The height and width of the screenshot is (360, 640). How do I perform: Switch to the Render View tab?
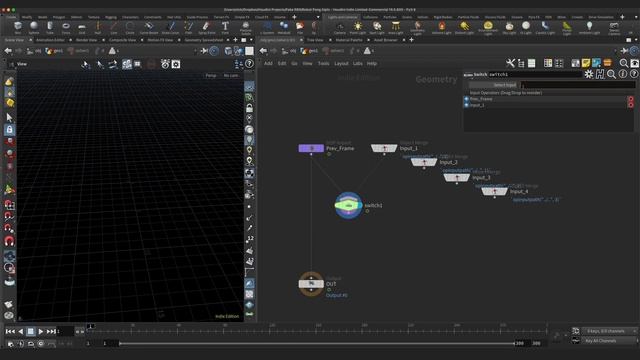pyautogui.click(x=87, y=40)
